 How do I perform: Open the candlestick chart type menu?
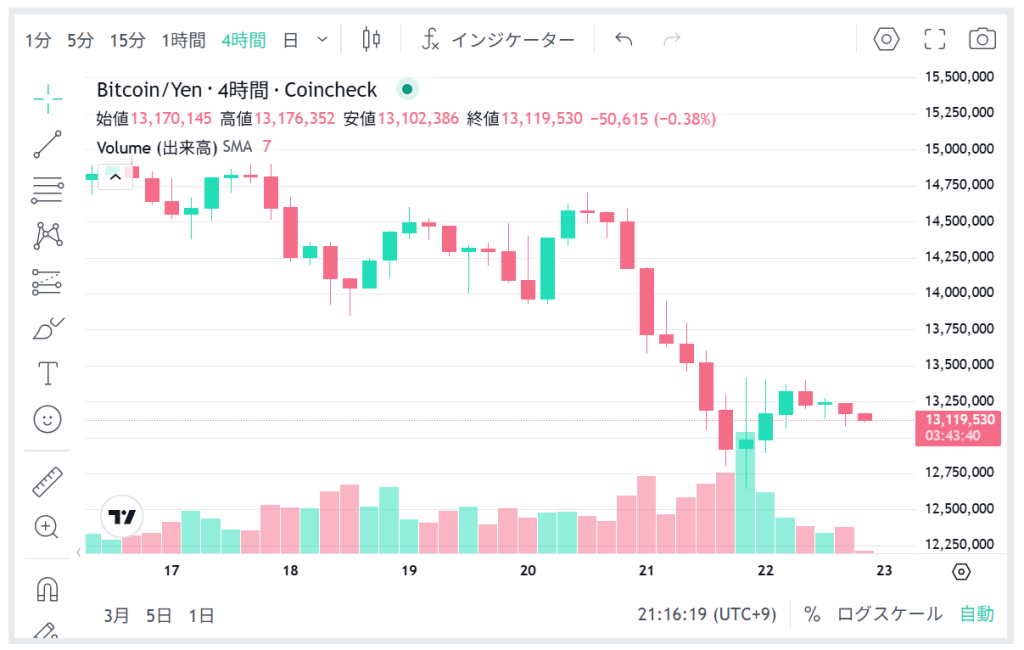[372, 39]
